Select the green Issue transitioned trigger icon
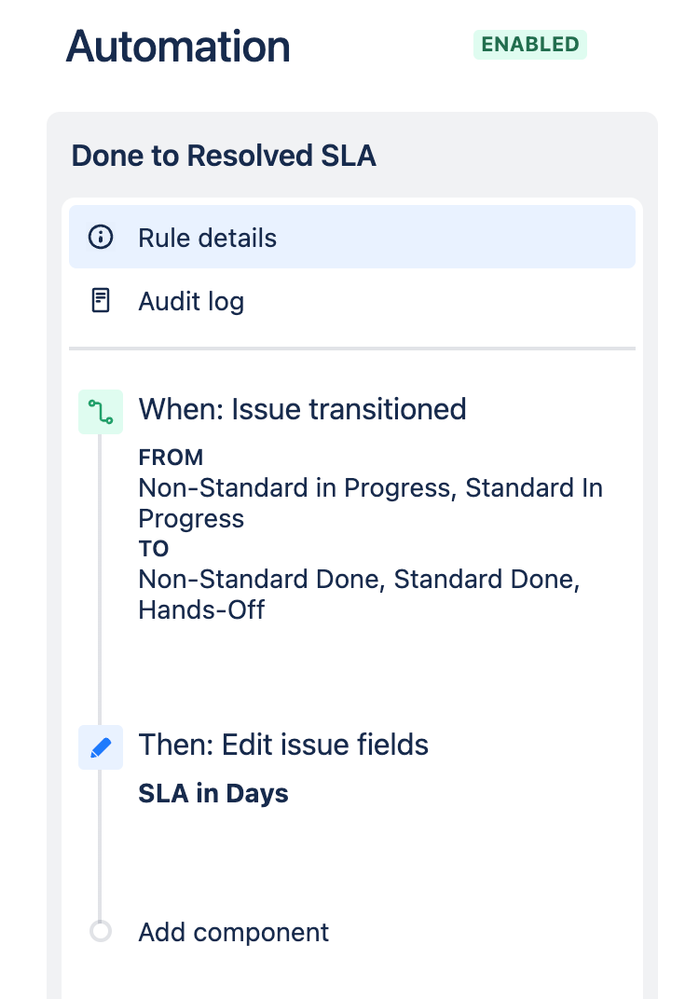The height and width of the screenshot is (999, 699). (100, 411)
